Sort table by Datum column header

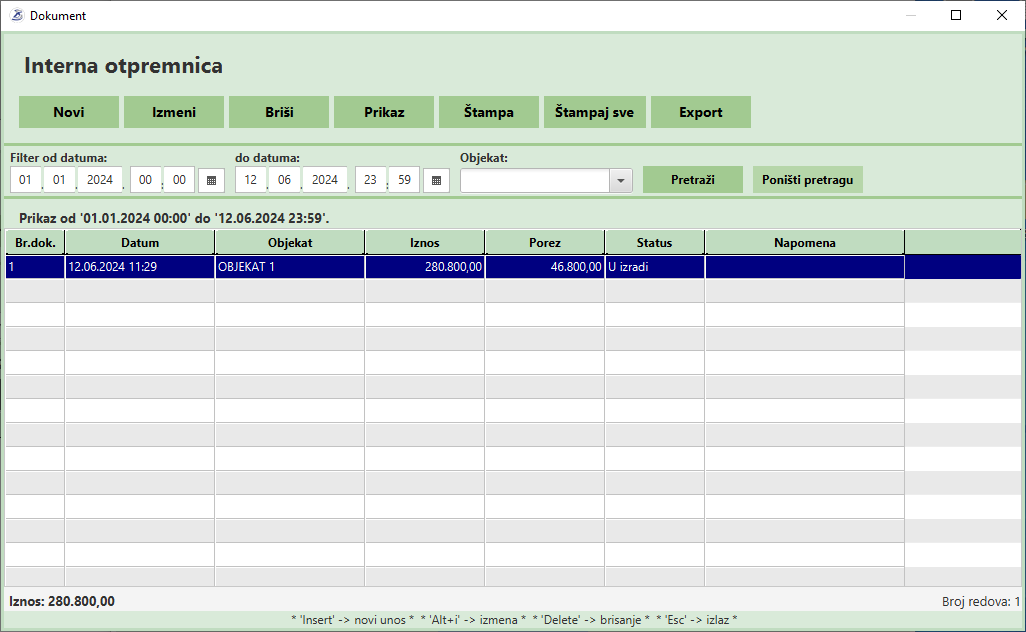pos(140,242)
